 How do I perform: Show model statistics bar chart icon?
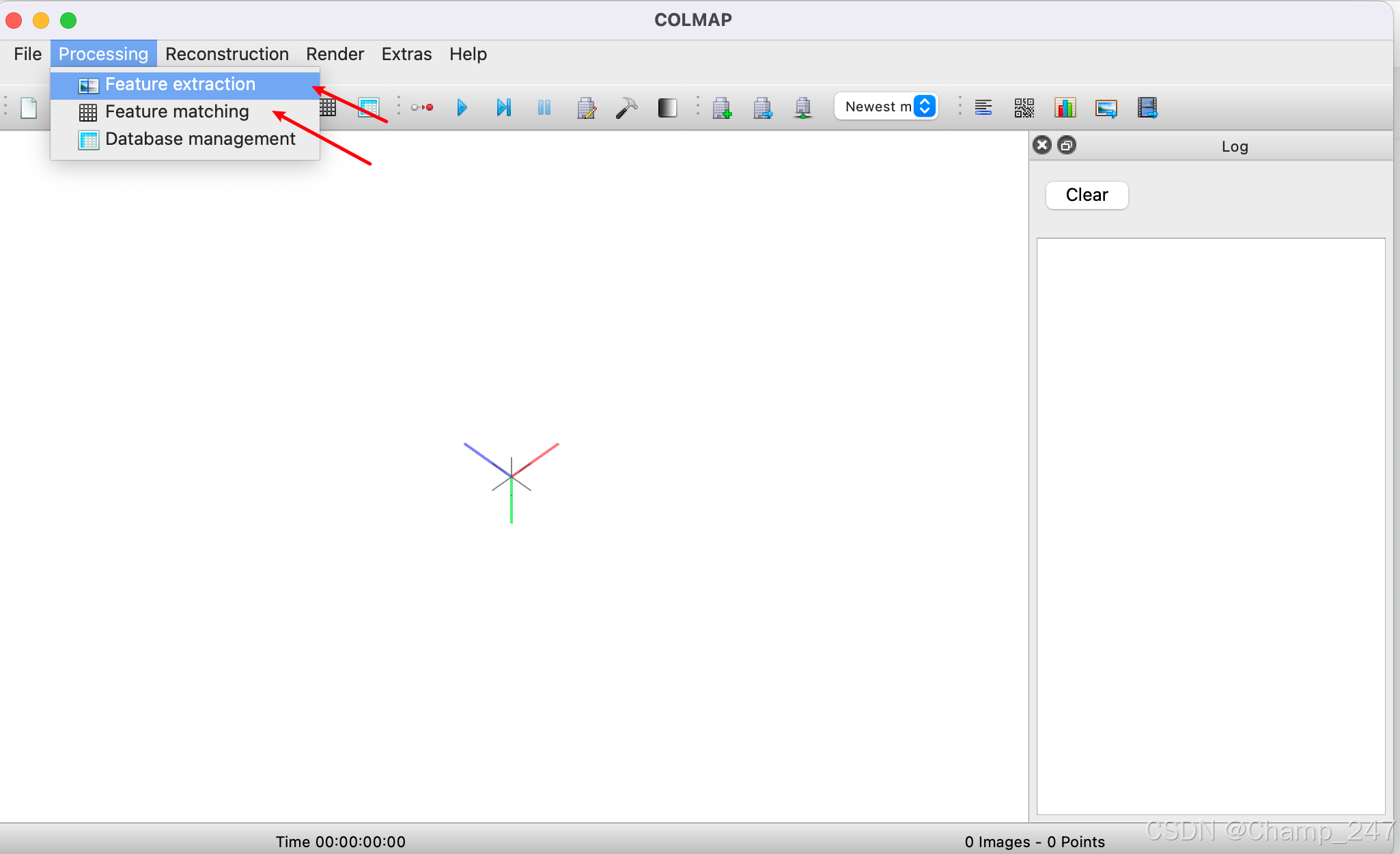pyautogui.click(x=1065, y=107)
